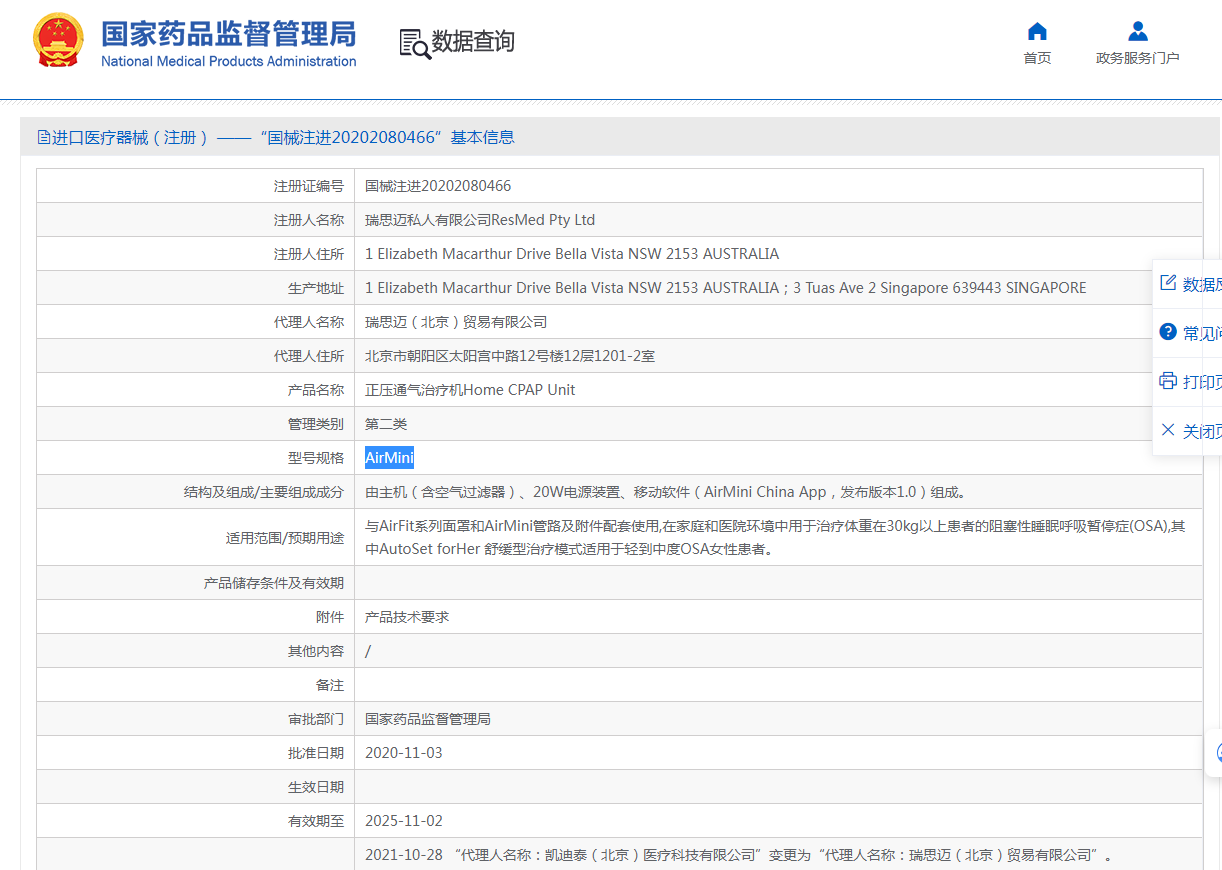Open the 首页 link
Image resolution: width=1222 pixels, height=870 pixels.
tap(1037, 58)
